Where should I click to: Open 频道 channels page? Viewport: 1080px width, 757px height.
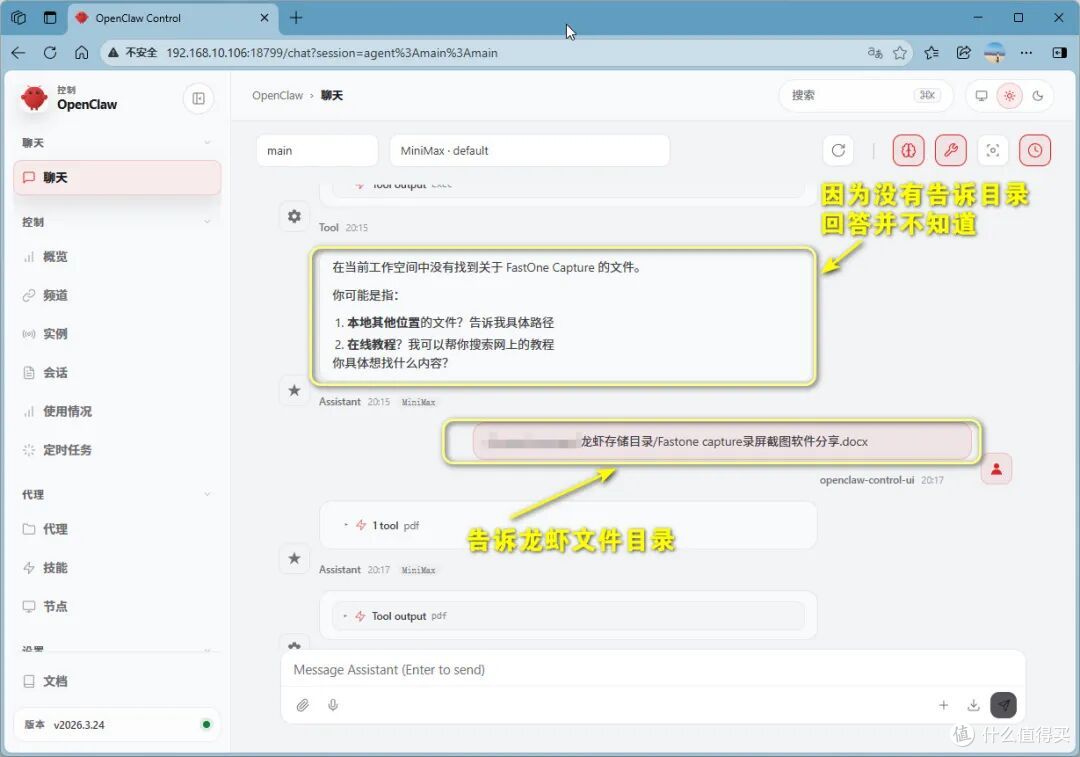coord(117,295)
